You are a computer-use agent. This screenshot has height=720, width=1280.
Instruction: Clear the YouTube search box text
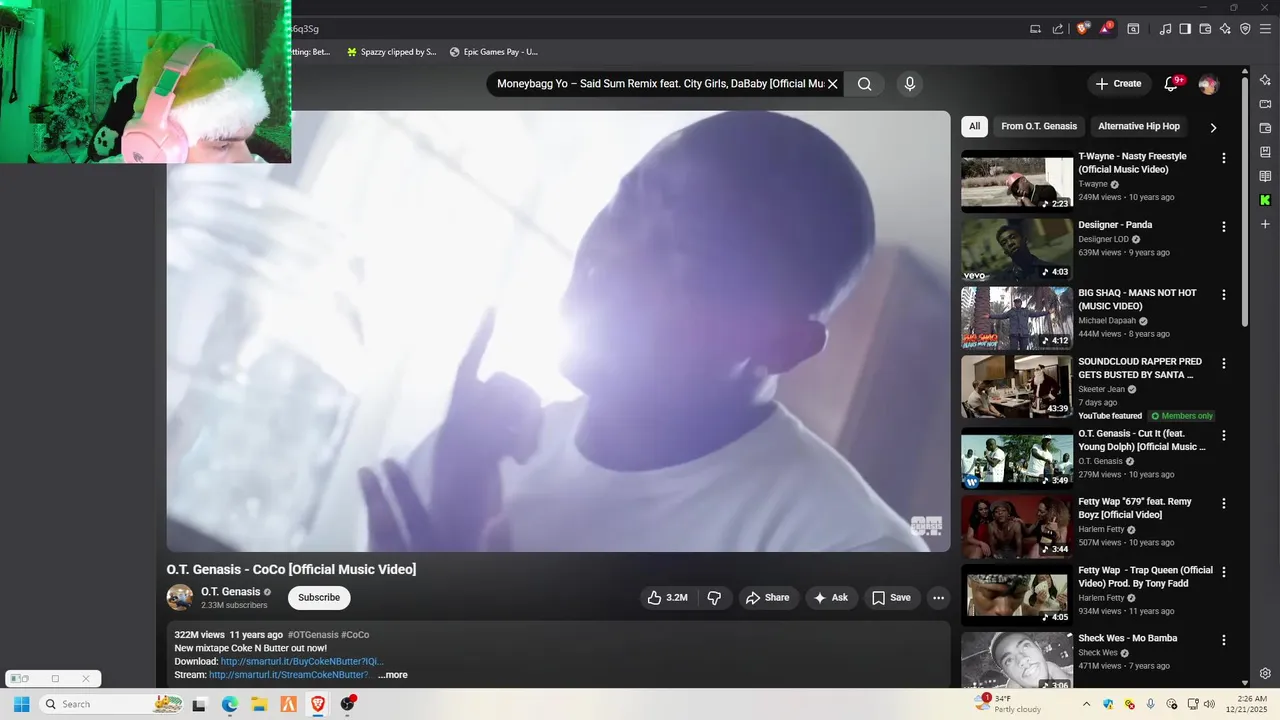point(832,84)
